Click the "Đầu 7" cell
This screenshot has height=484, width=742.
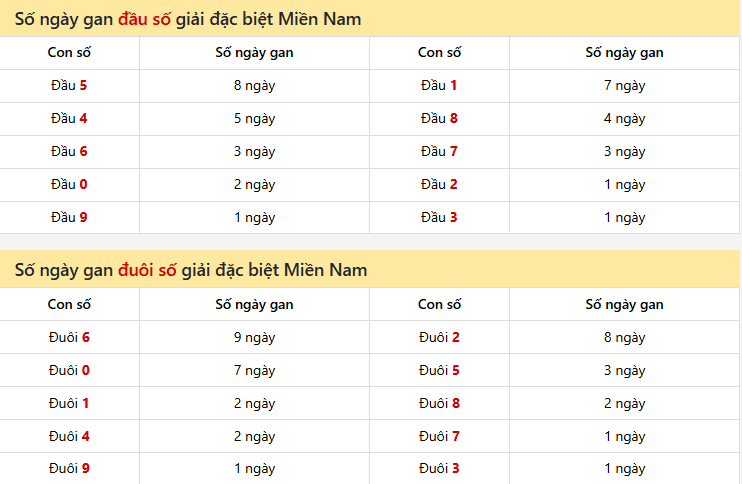coord(439,152)
